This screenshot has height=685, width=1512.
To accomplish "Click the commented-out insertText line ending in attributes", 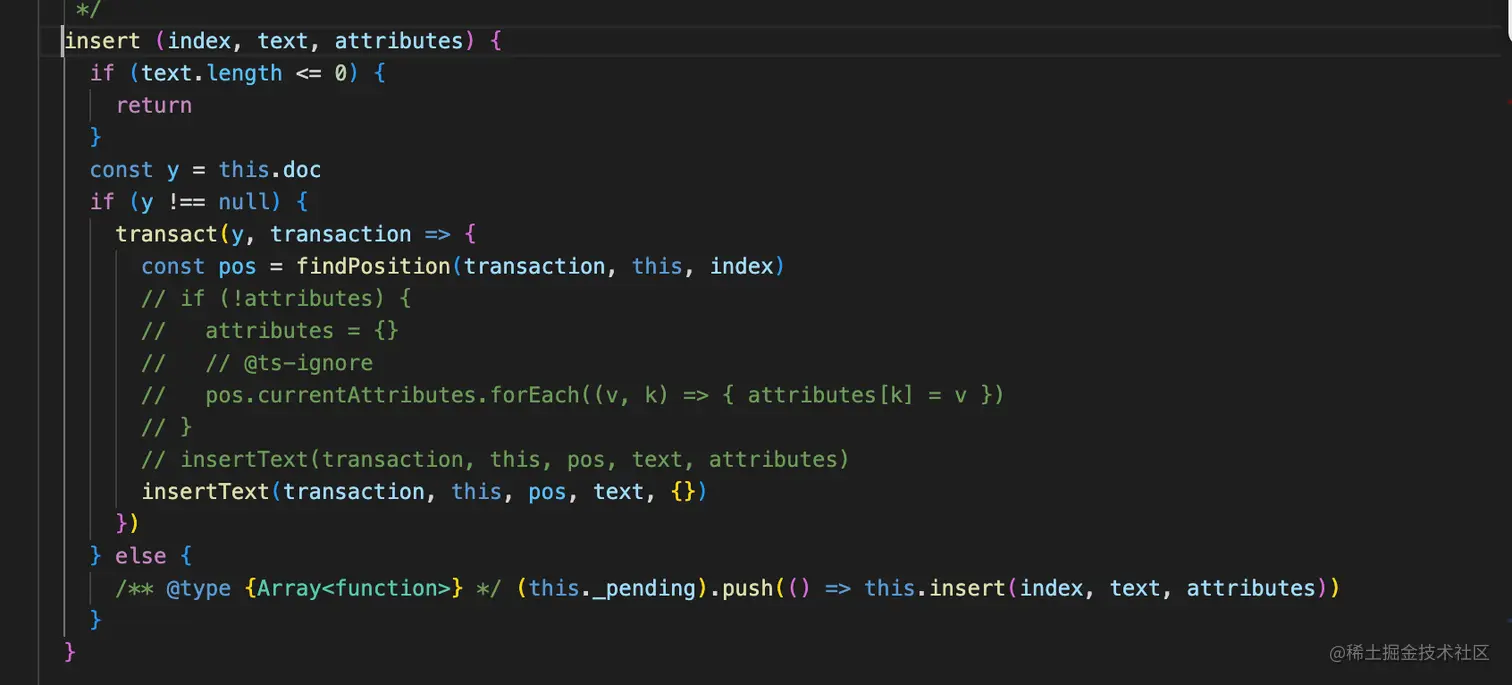I will tap(495, 459).
